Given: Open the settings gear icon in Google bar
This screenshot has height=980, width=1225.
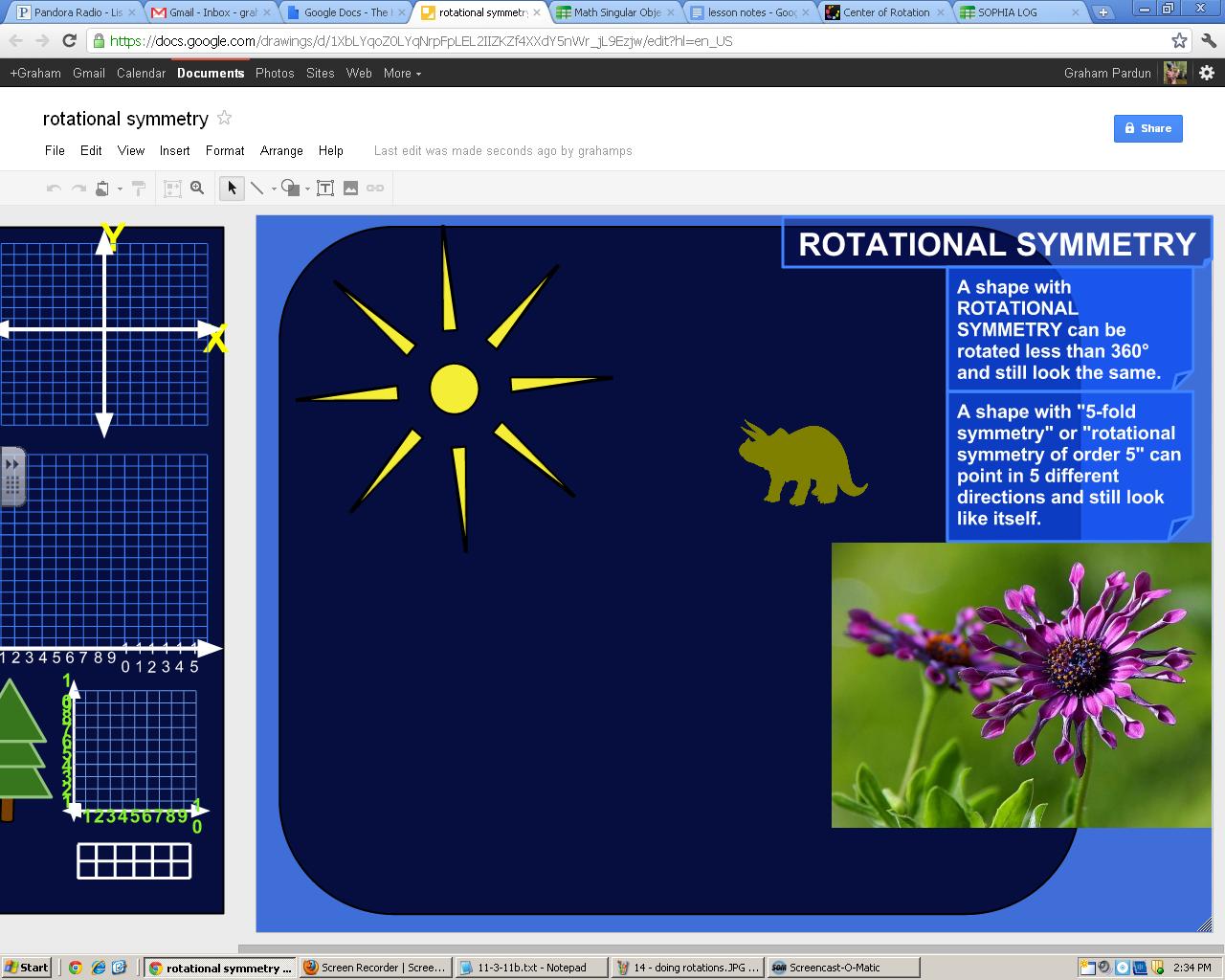Looking at the screenshot, I should (x=1207, y=73).
